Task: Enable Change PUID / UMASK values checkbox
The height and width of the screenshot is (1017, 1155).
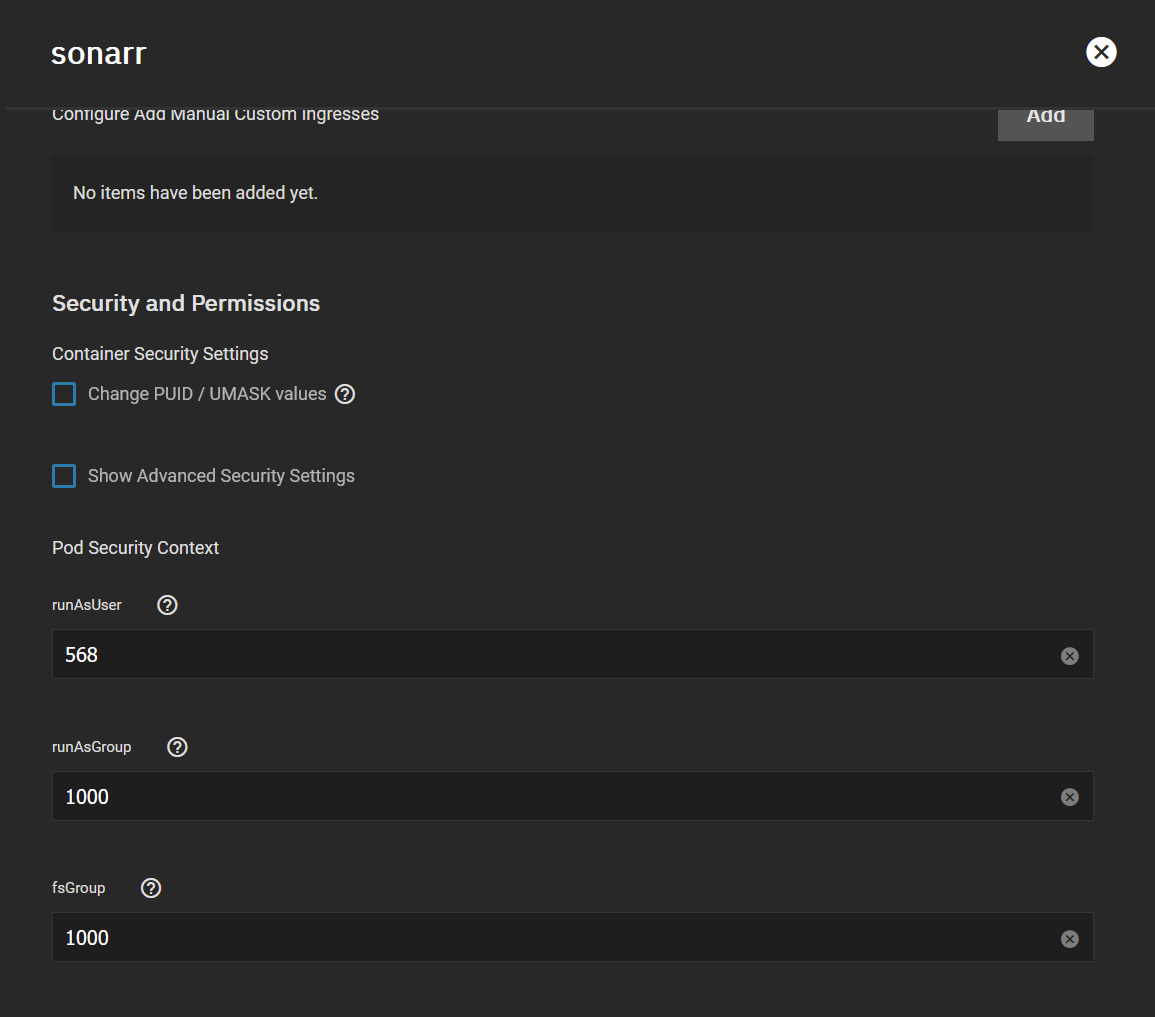Action: (x=64, y=394)
